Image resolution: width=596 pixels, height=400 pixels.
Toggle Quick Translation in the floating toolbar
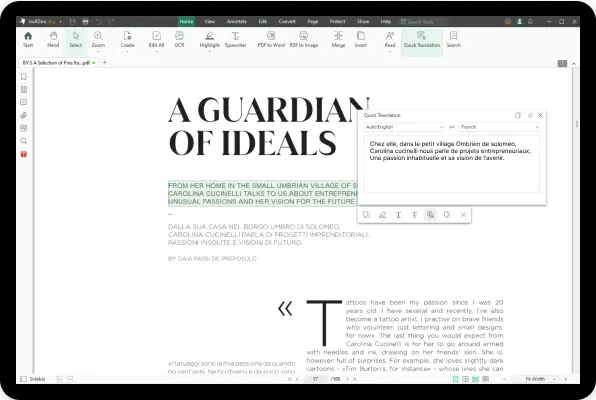point(430,215)
